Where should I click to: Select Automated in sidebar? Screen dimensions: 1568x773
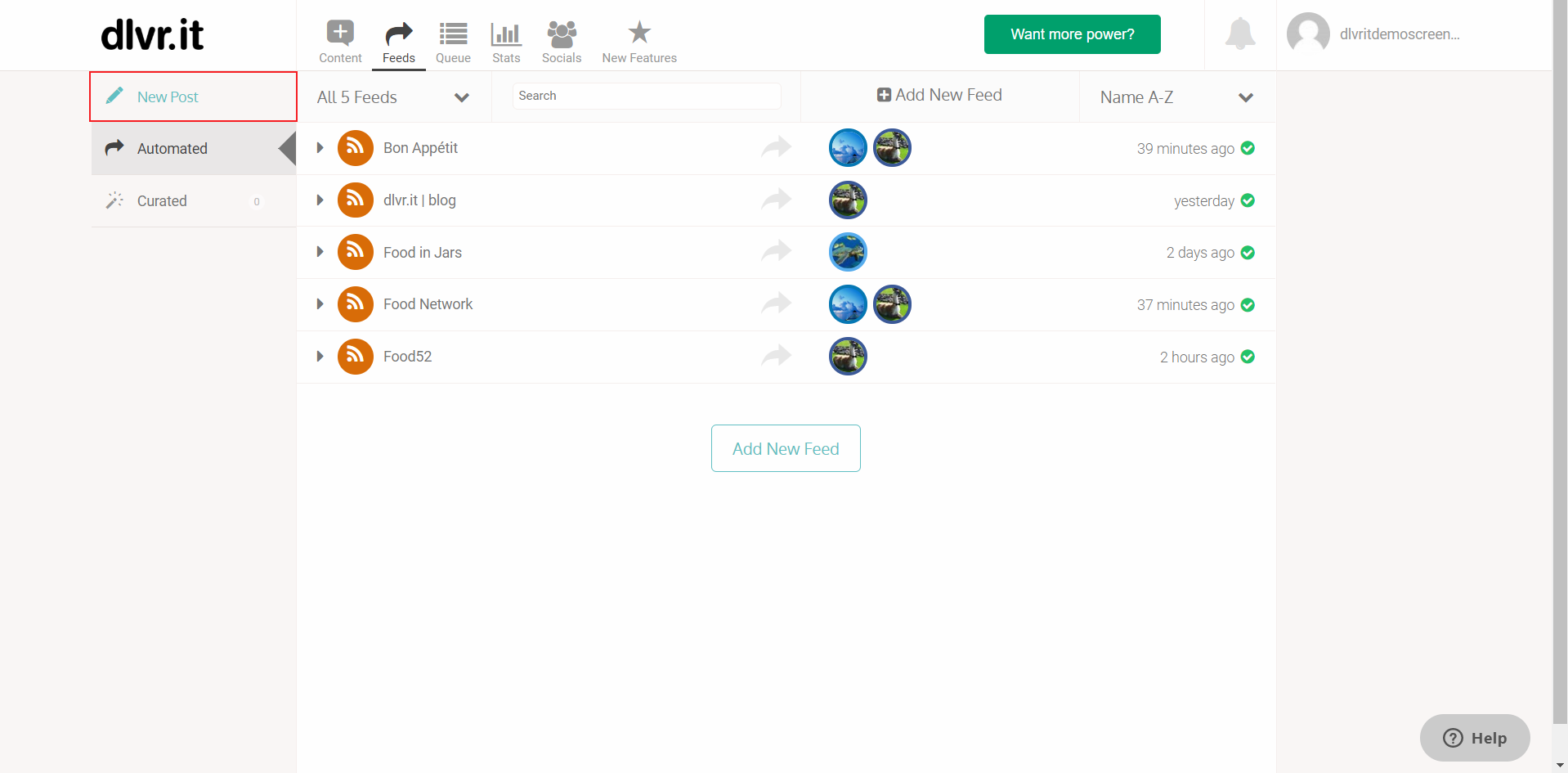194,148
